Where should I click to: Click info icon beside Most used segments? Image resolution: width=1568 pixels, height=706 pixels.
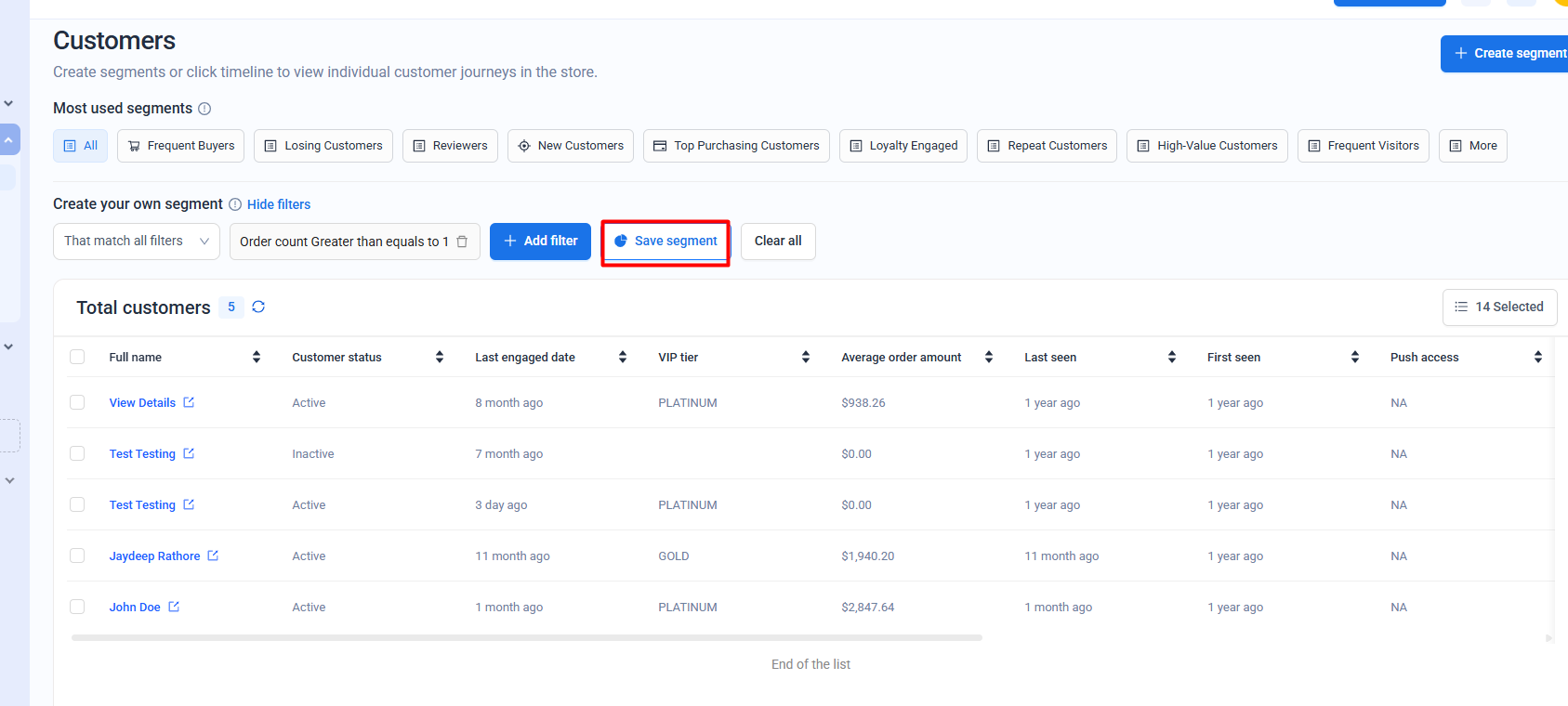tap(204, 109)
